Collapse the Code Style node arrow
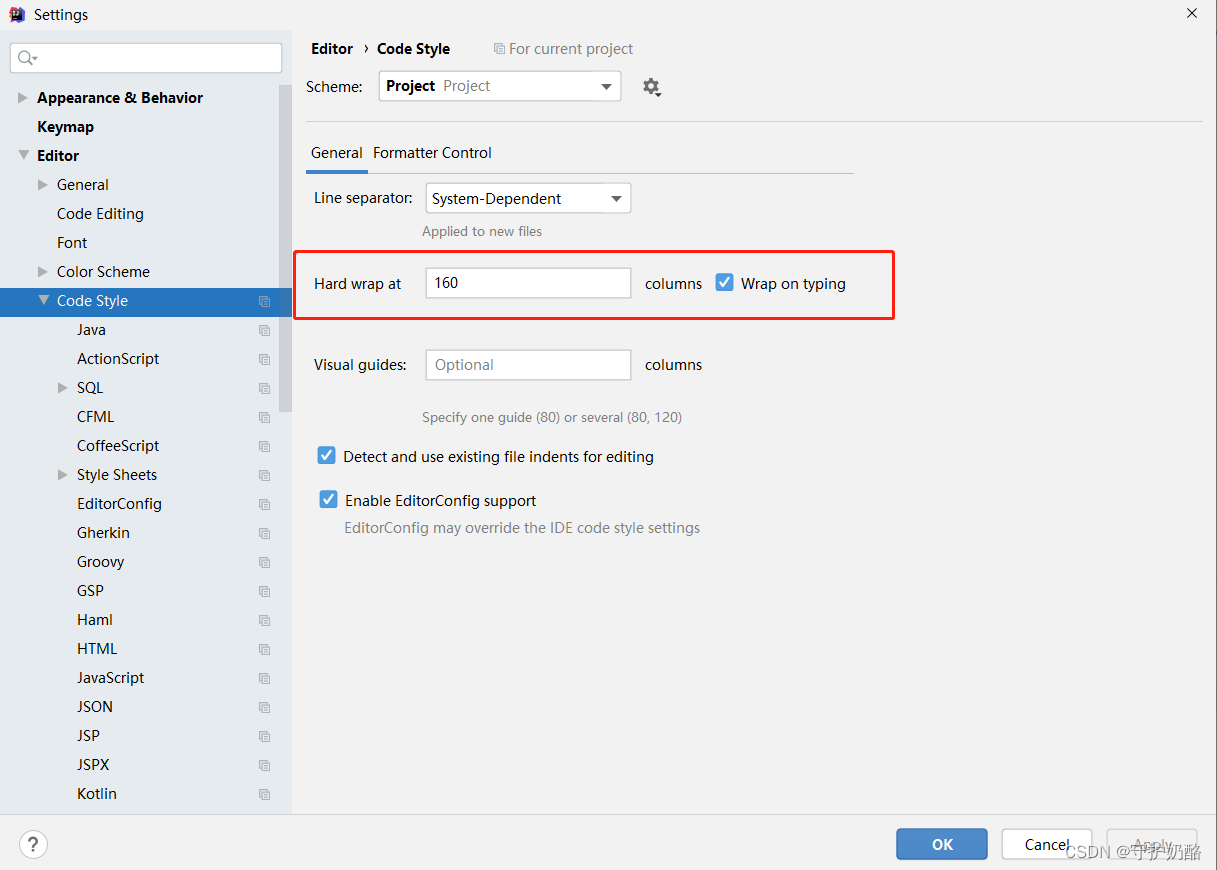This screenshot has height=870, width=1217. pos(43,300)
